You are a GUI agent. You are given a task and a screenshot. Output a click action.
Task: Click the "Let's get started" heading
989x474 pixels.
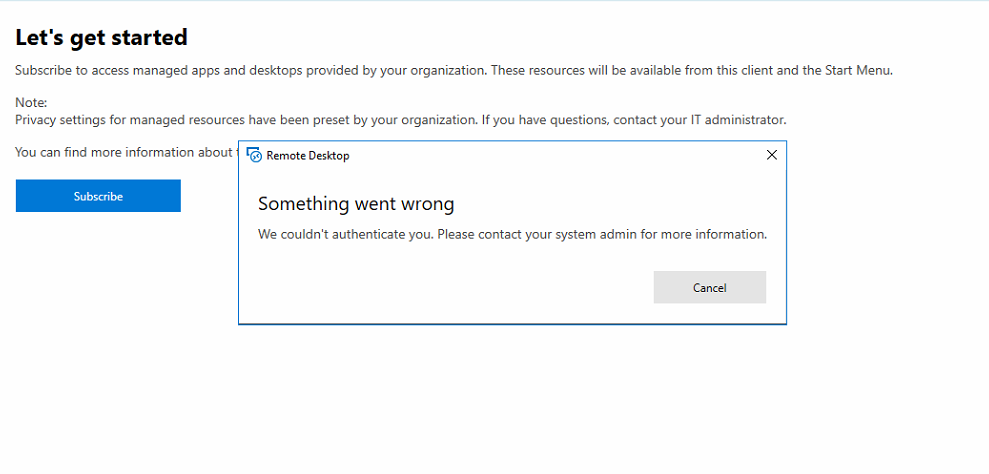[101, 38]
